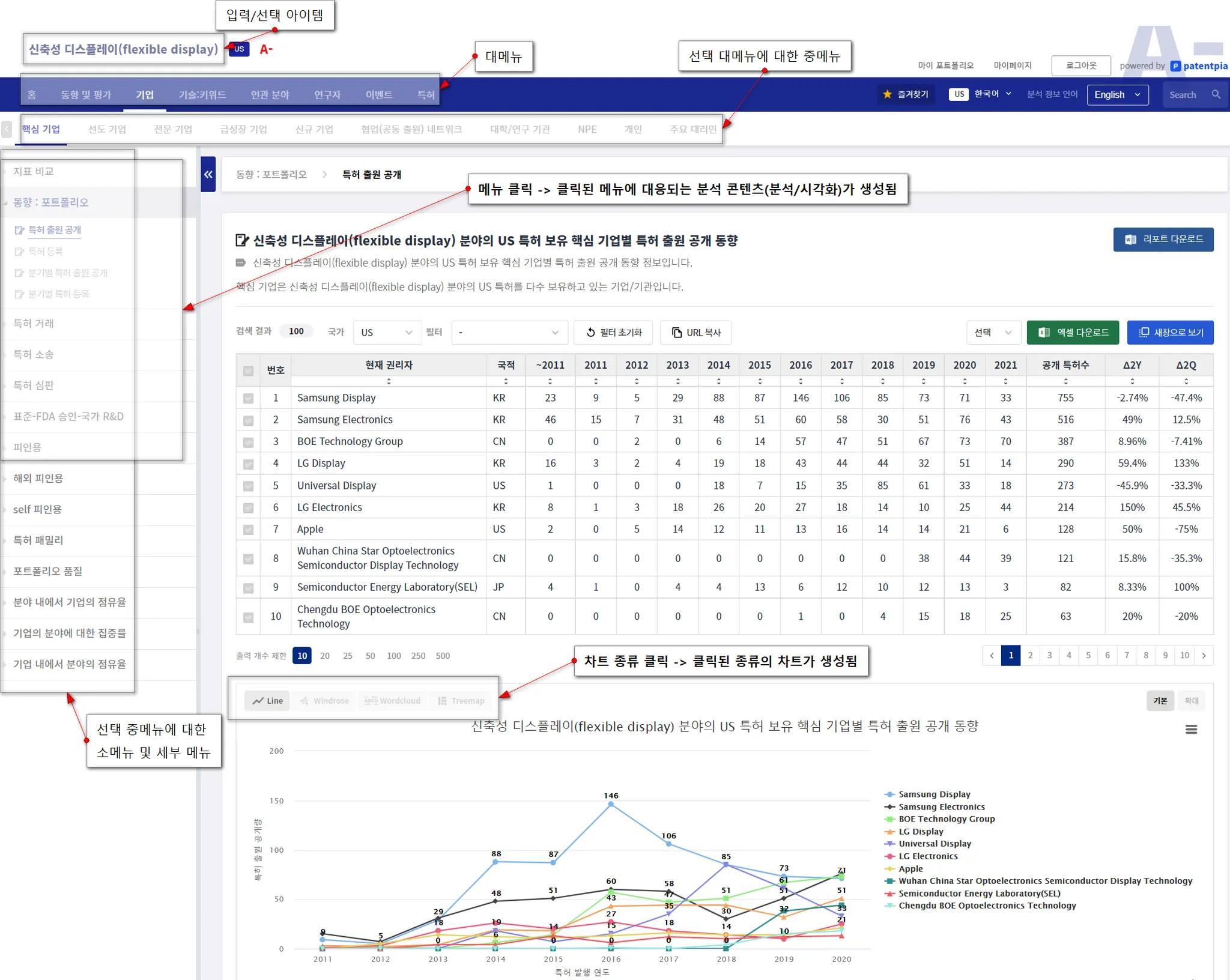Click the A- font size reduce icon
The image size is (1230, 980).
coord(266,49)
